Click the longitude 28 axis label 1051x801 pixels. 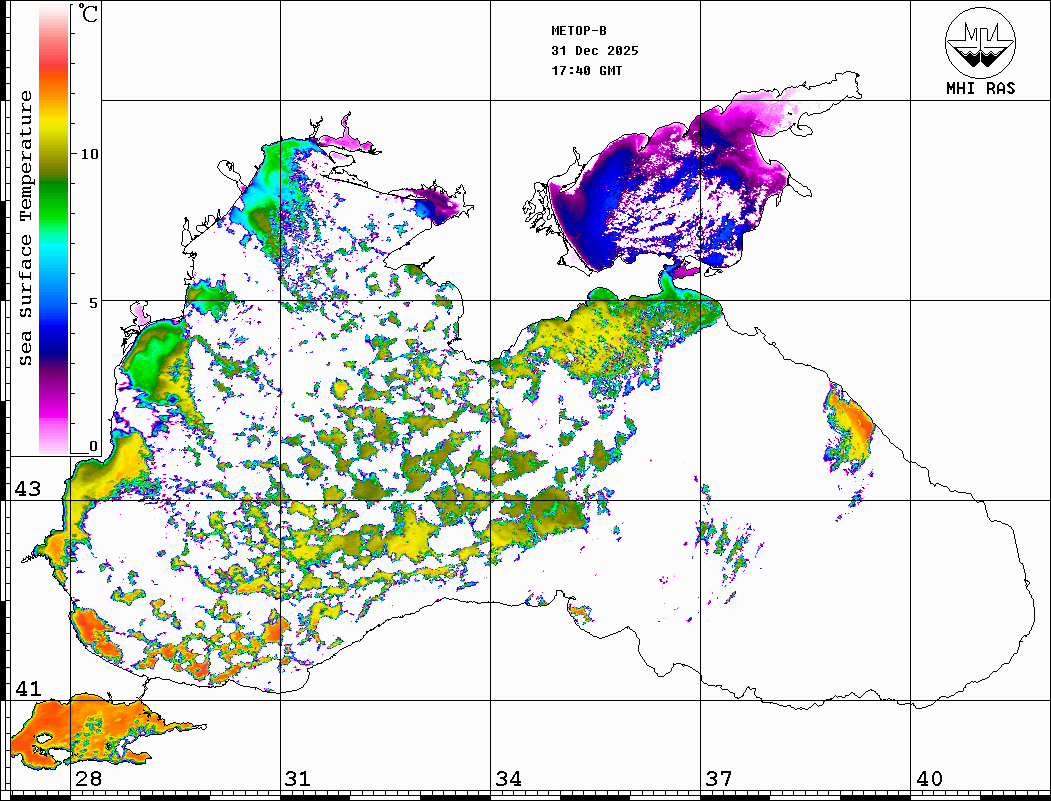click(88, 779)
